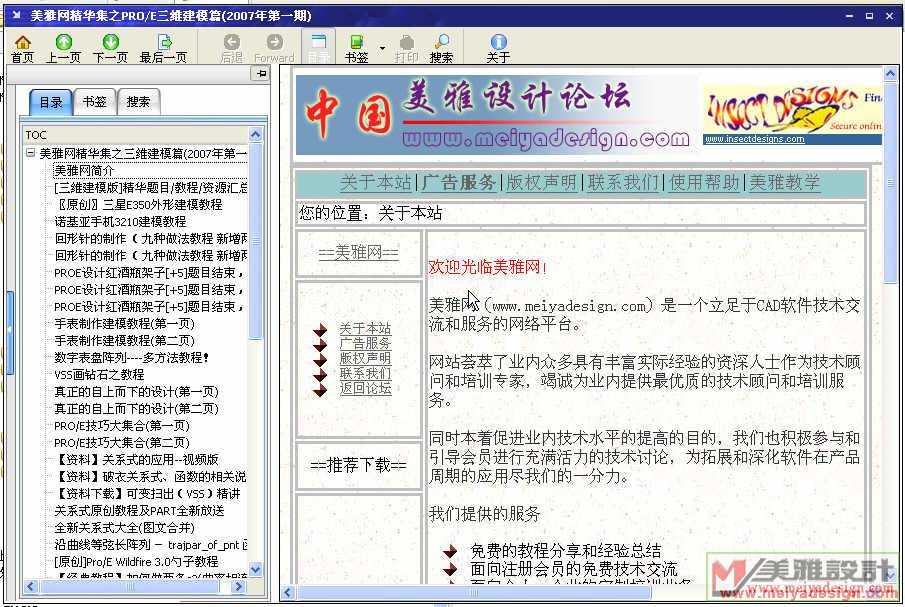The height and width of the screenshot is (607, 905).
Task: Click the 美雅教学 link in top nav bar
Action: point(784,182)
